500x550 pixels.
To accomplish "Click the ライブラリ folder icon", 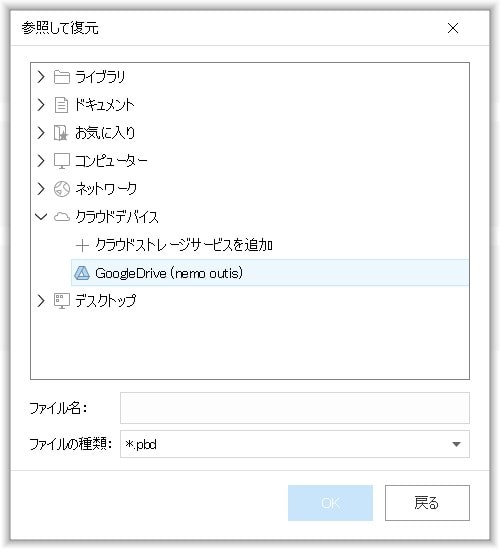I will pyautogui.click(x=61, y=77).
